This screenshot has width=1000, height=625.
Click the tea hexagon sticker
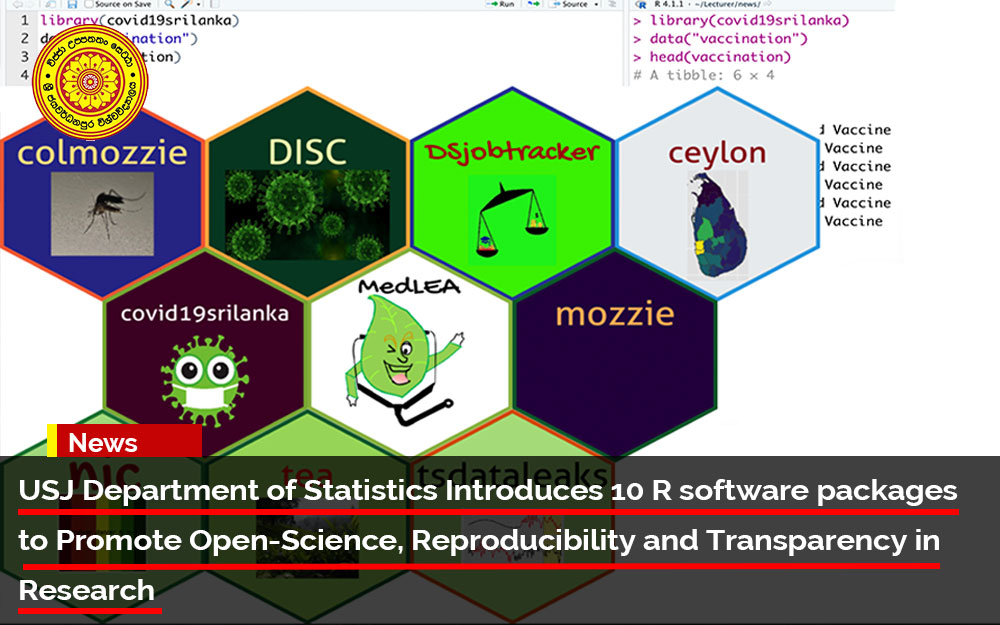307,517
